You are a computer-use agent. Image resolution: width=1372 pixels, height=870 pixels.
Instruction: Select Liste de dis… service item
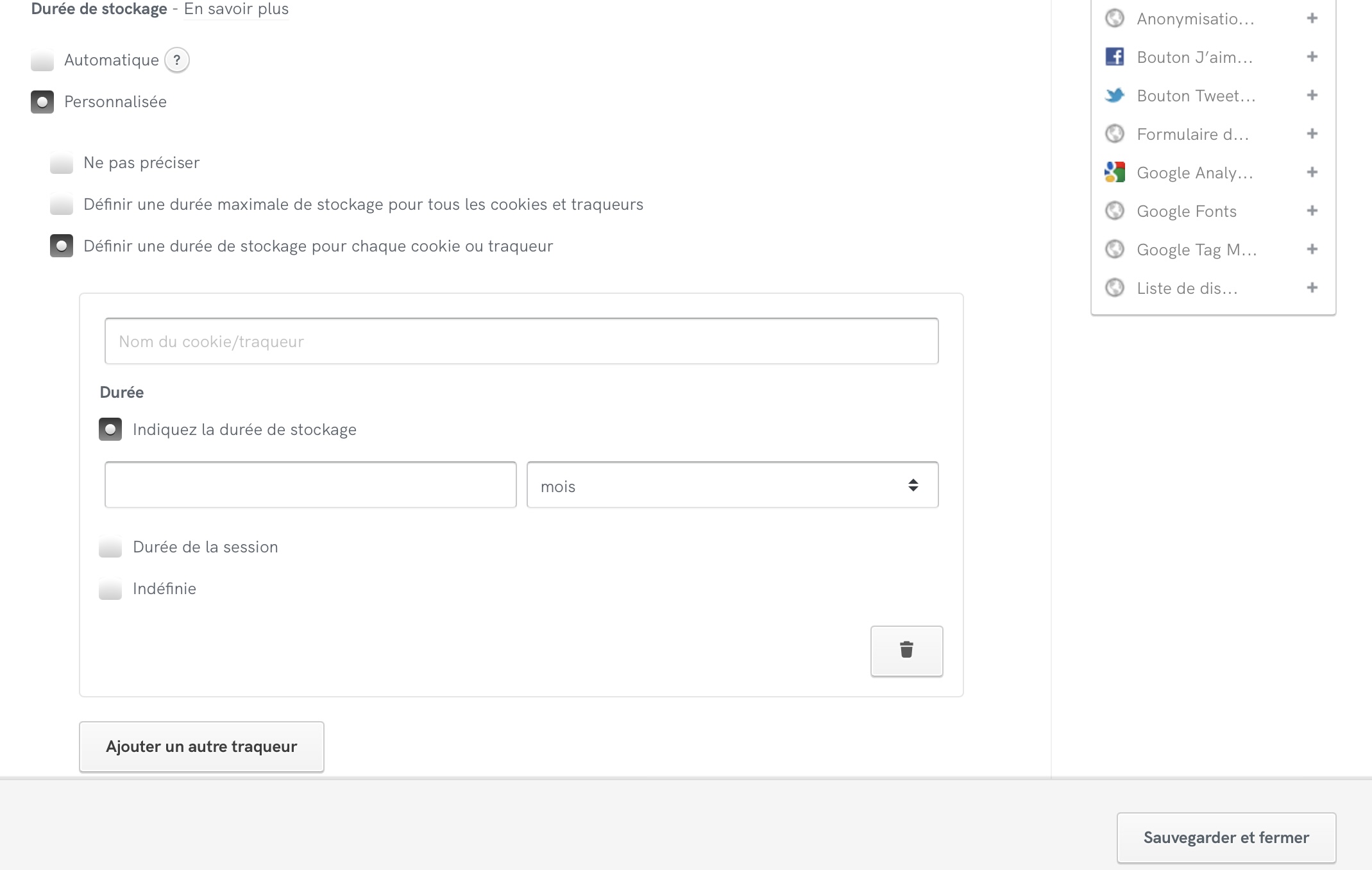[1187, 288]
